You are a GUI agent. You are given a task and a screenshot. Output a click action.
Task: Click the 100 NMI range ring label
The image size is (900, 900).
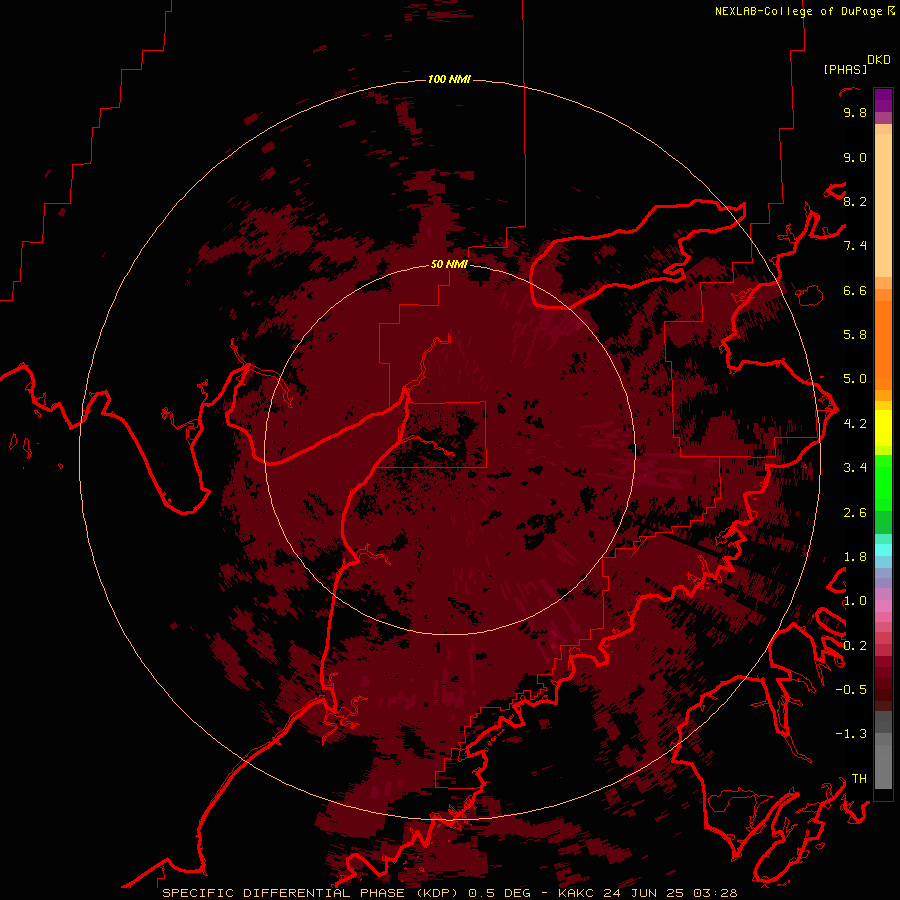449,79
